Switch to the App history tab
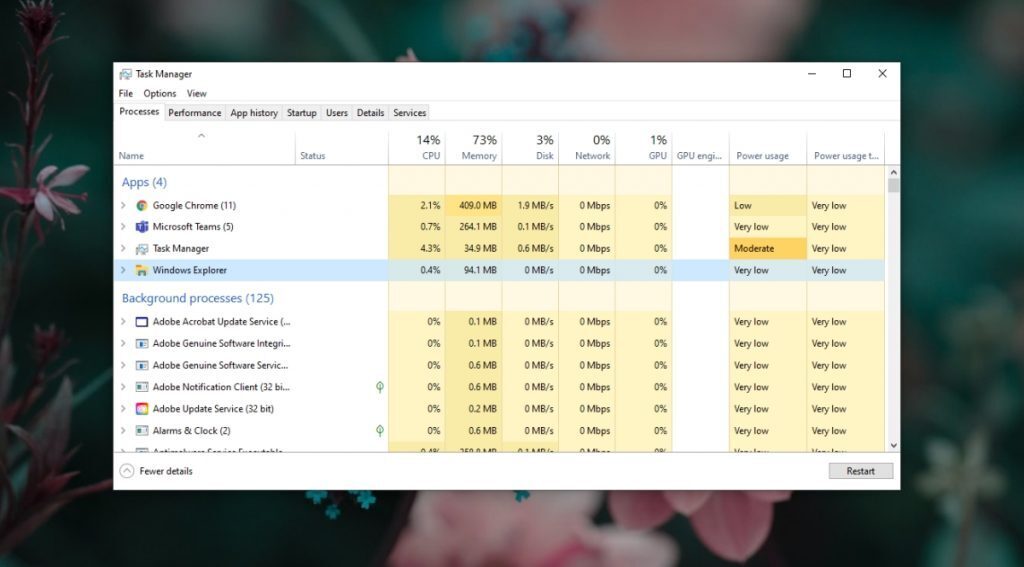 (254, 113)
